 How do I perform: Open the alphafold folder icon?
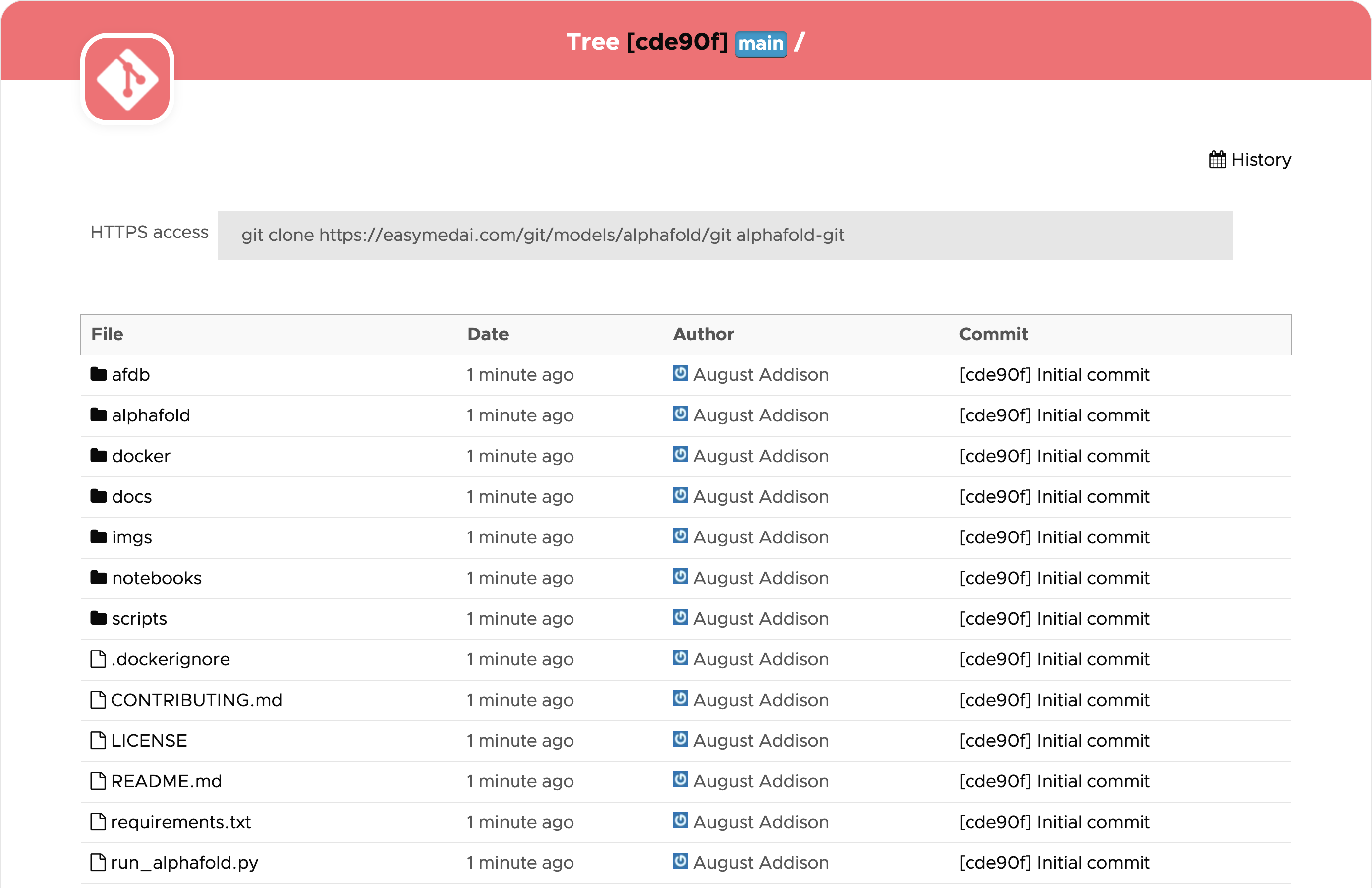tap(99, 414)
